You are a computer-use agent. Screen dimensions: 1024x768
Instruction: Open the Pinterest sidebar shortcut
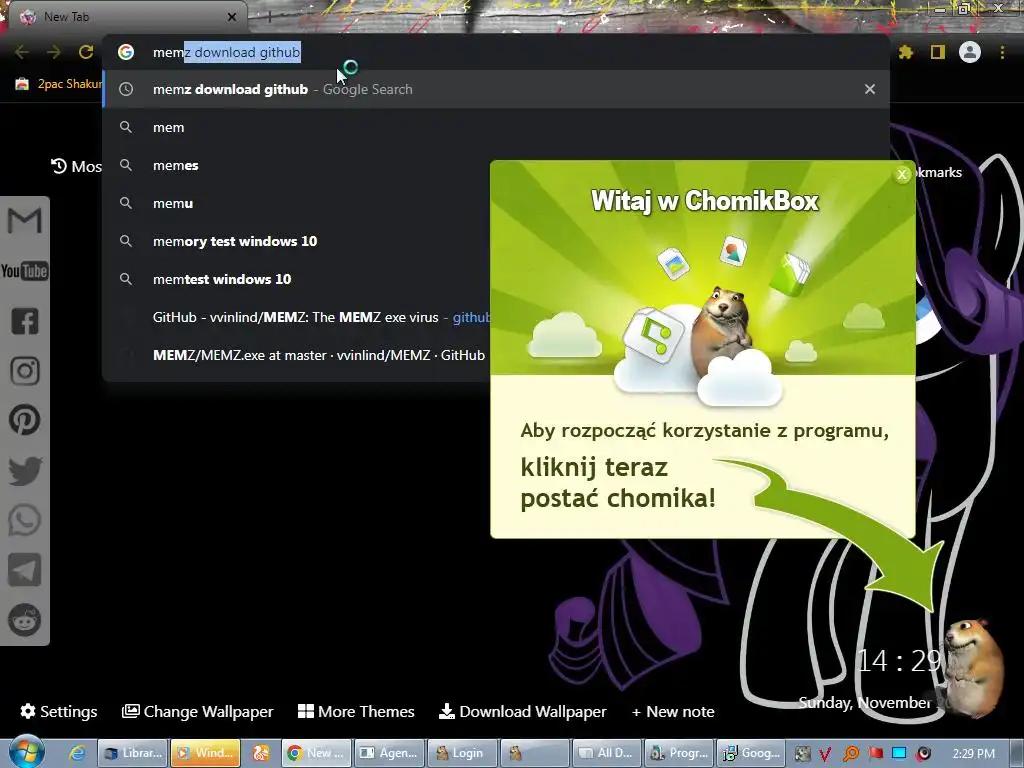coord(25,420)
